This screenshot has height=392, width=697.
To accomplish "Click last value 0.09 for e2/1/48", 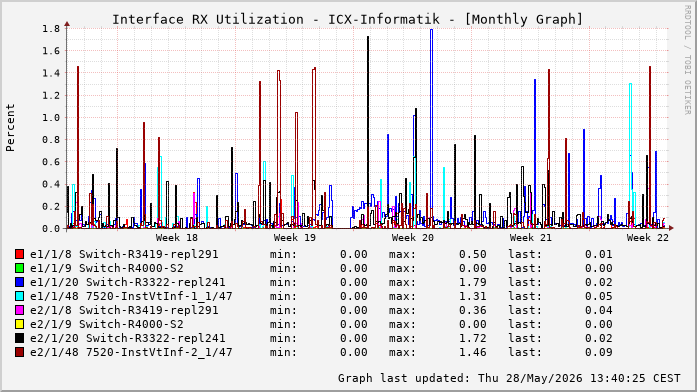I will point(598,352).
